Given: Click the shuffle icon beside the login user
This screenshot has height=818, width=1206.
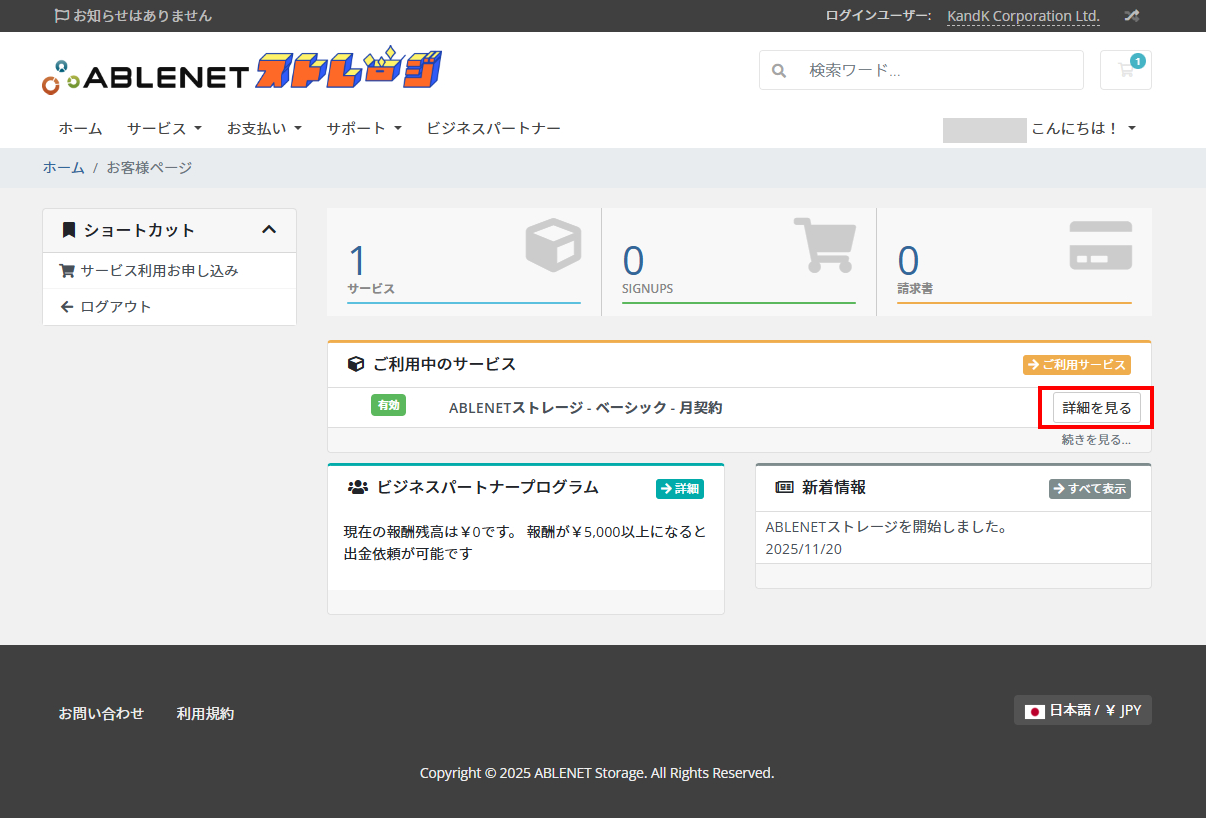Looking at the screenshot, I should [1131, 16].
